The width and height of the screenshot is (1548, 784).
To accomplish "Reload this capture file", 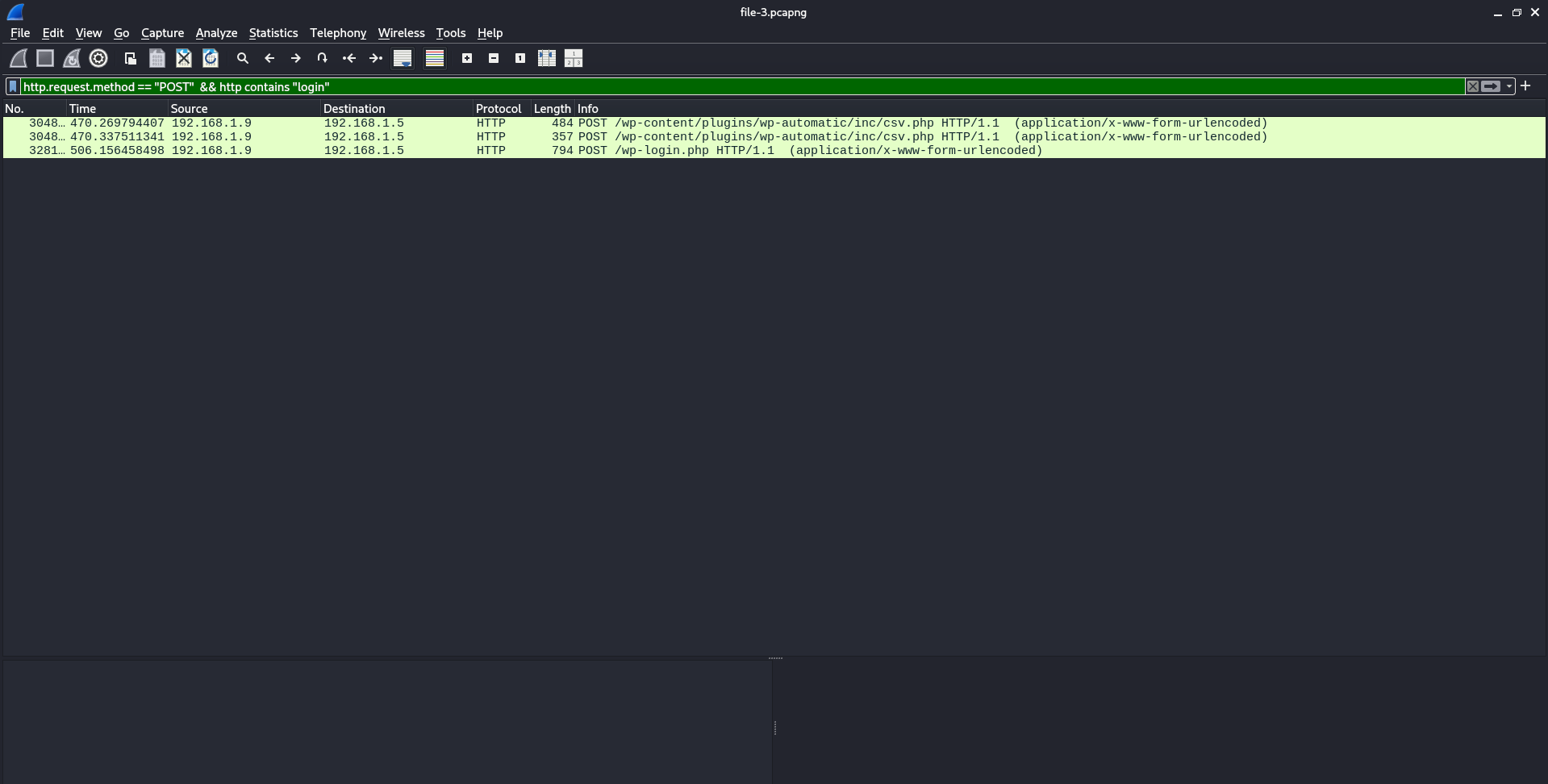I will coord(211,58).
